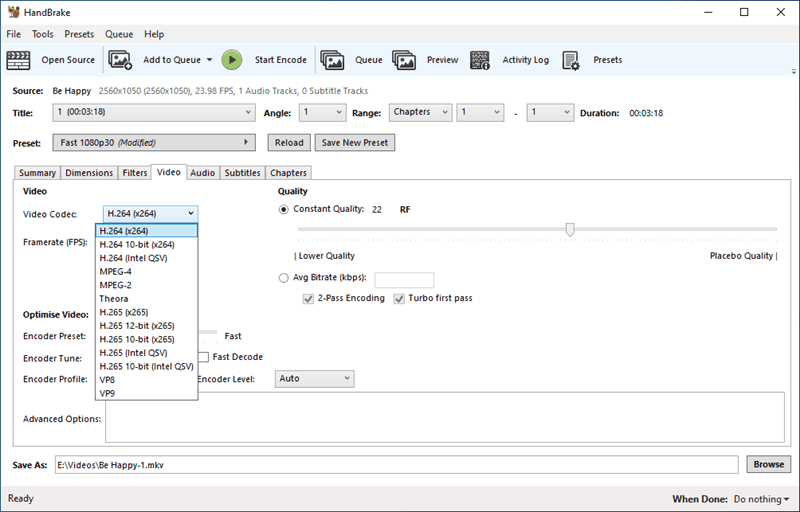Click the Advanced Options text area
This screenshot has height=512, width=800.
(445, 417)
